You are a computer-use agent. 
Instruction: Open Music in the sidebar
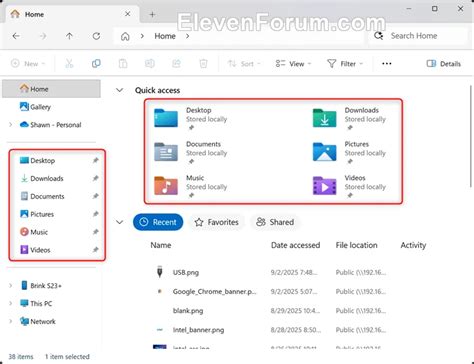tap(34, 232)
